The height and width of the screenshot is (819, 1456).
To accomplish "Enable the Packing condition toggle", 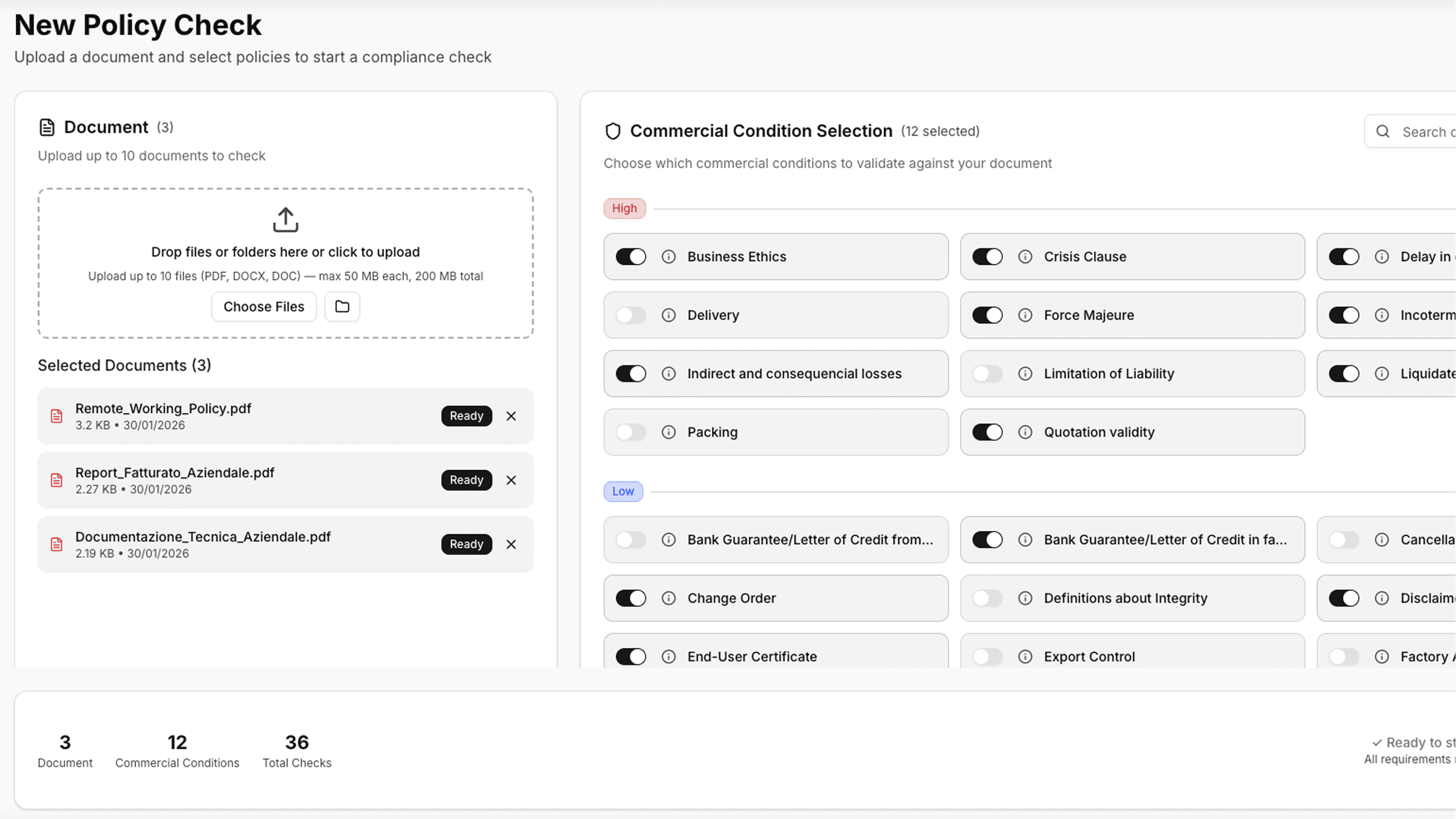I will (631, 432).
